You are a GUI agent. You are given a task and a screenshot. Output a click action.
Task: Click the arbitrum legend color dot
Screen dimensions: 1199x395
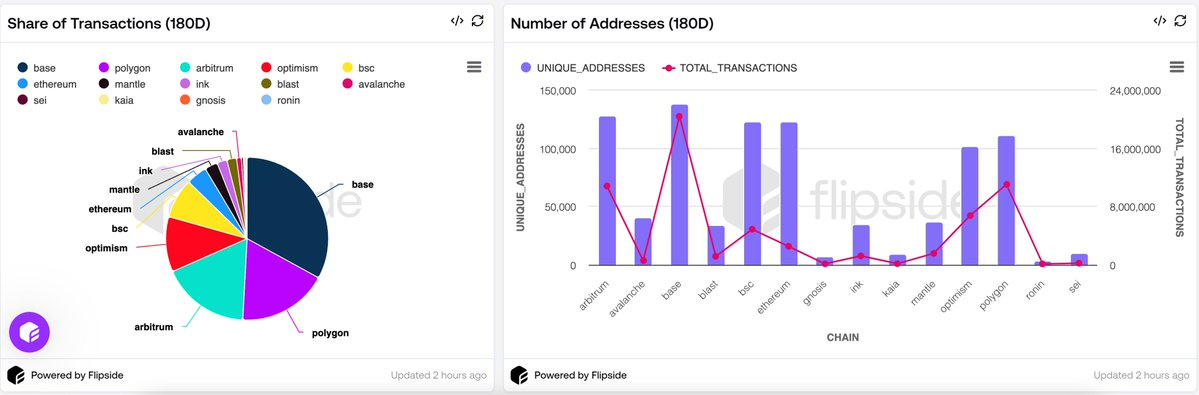tap(185, 68)
